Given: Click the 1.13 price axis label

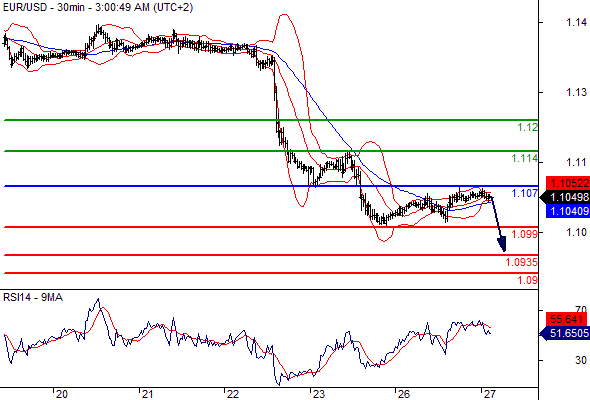Looking at the screenshot, I should pyautogui.click(x=576, y=92).
